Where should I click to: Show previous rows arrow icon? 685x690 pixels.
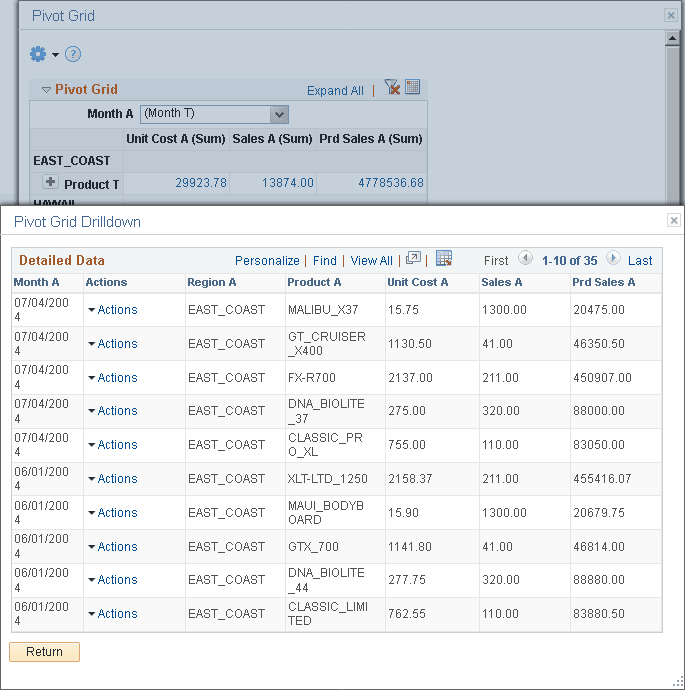[525, 257]
